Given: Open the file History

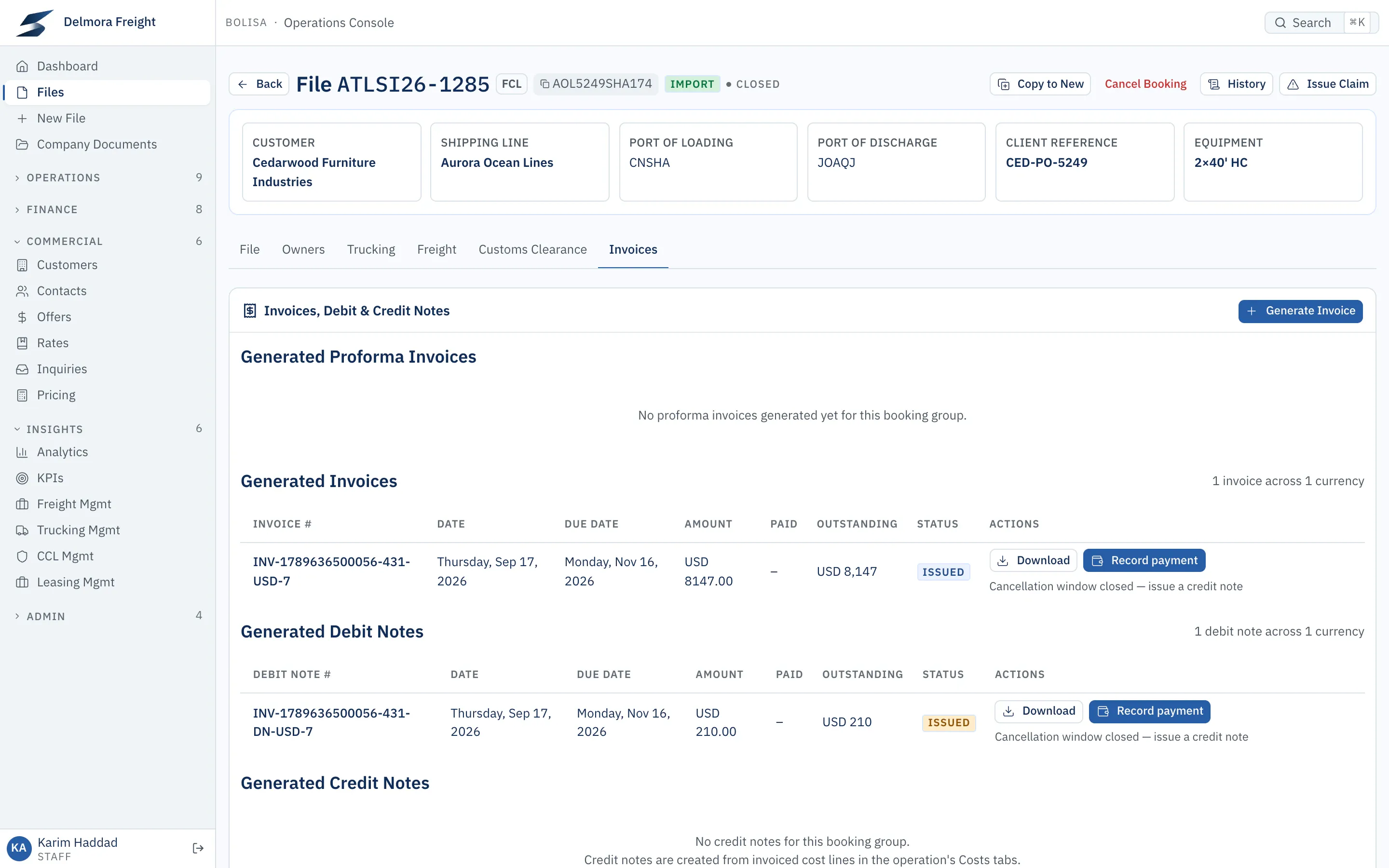Looking at the screenshot, I should click(1236, 84).
